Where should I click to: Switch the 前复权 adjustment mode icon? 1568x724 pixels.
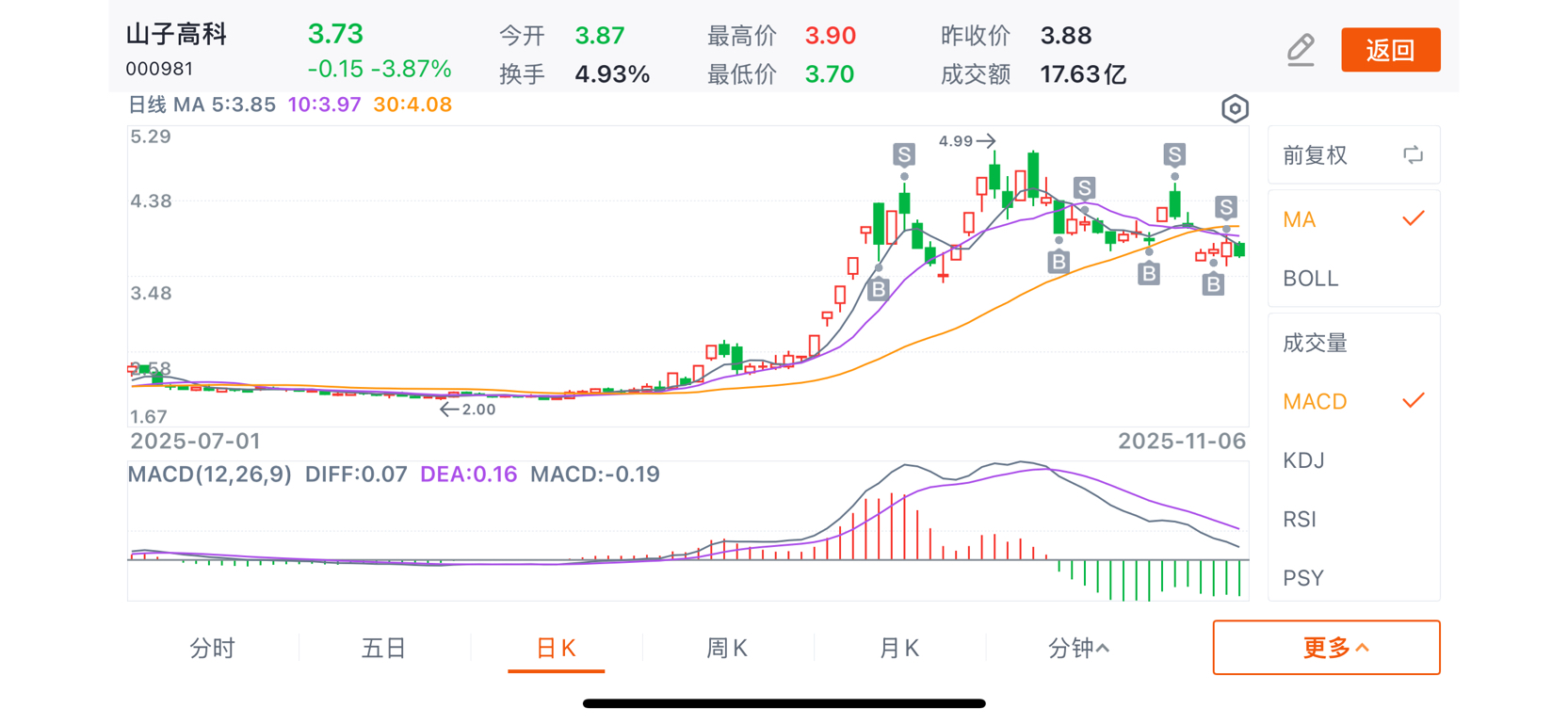tap(1413, 155)
